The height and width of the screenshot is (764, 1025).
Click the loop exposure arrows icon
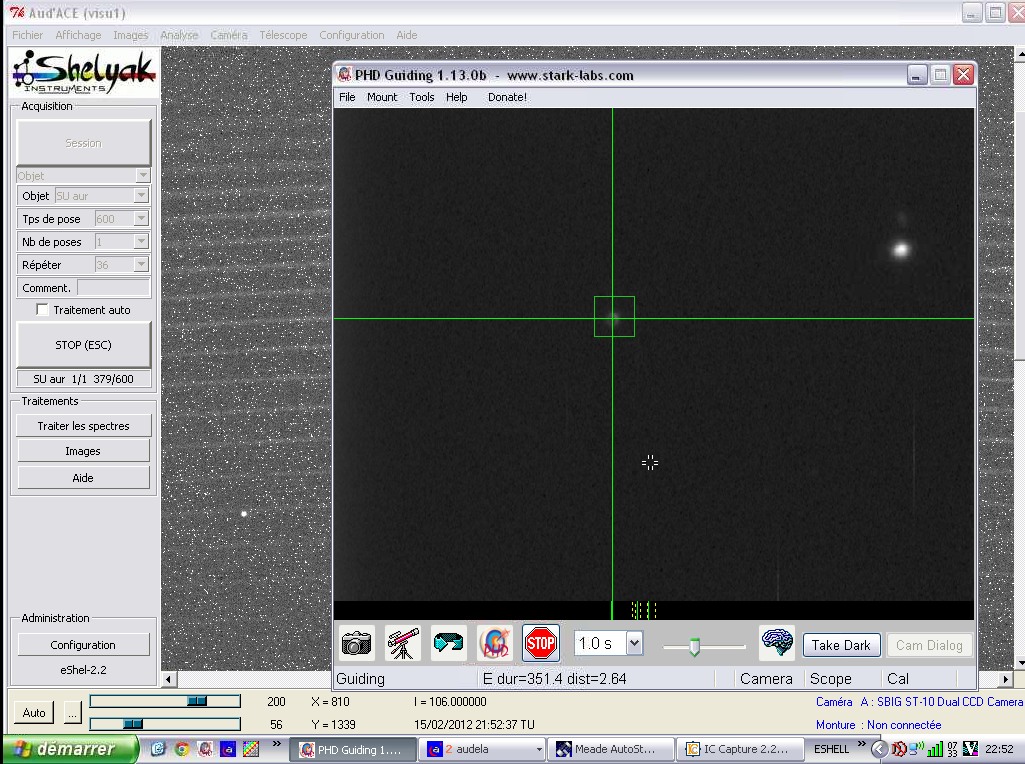[x=449, y=643]
